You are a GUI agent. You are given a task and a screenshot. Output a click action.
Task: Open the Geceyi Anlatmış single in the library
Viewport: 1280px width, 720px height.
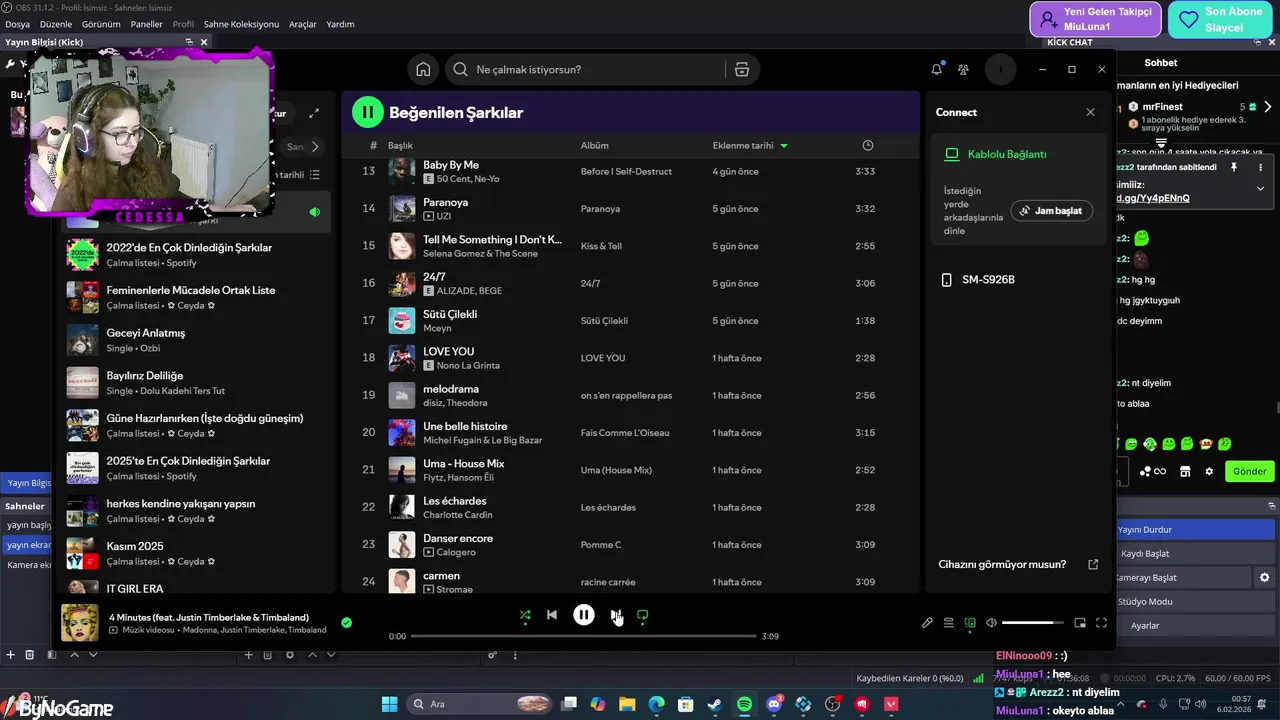[x=196, y=340]
